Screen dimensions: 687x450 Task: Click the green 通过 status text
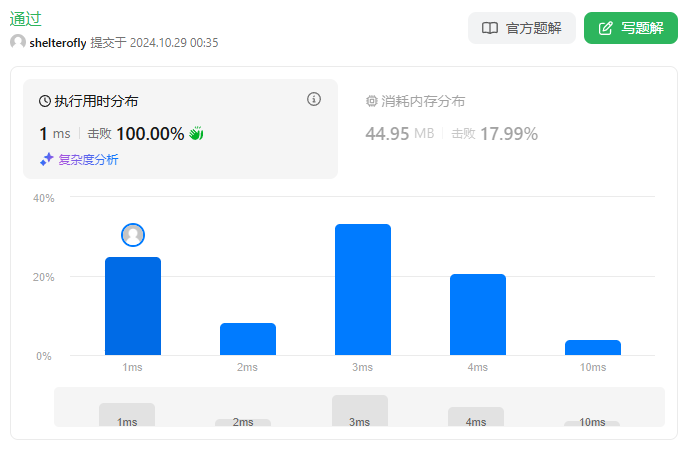(26, 19)
